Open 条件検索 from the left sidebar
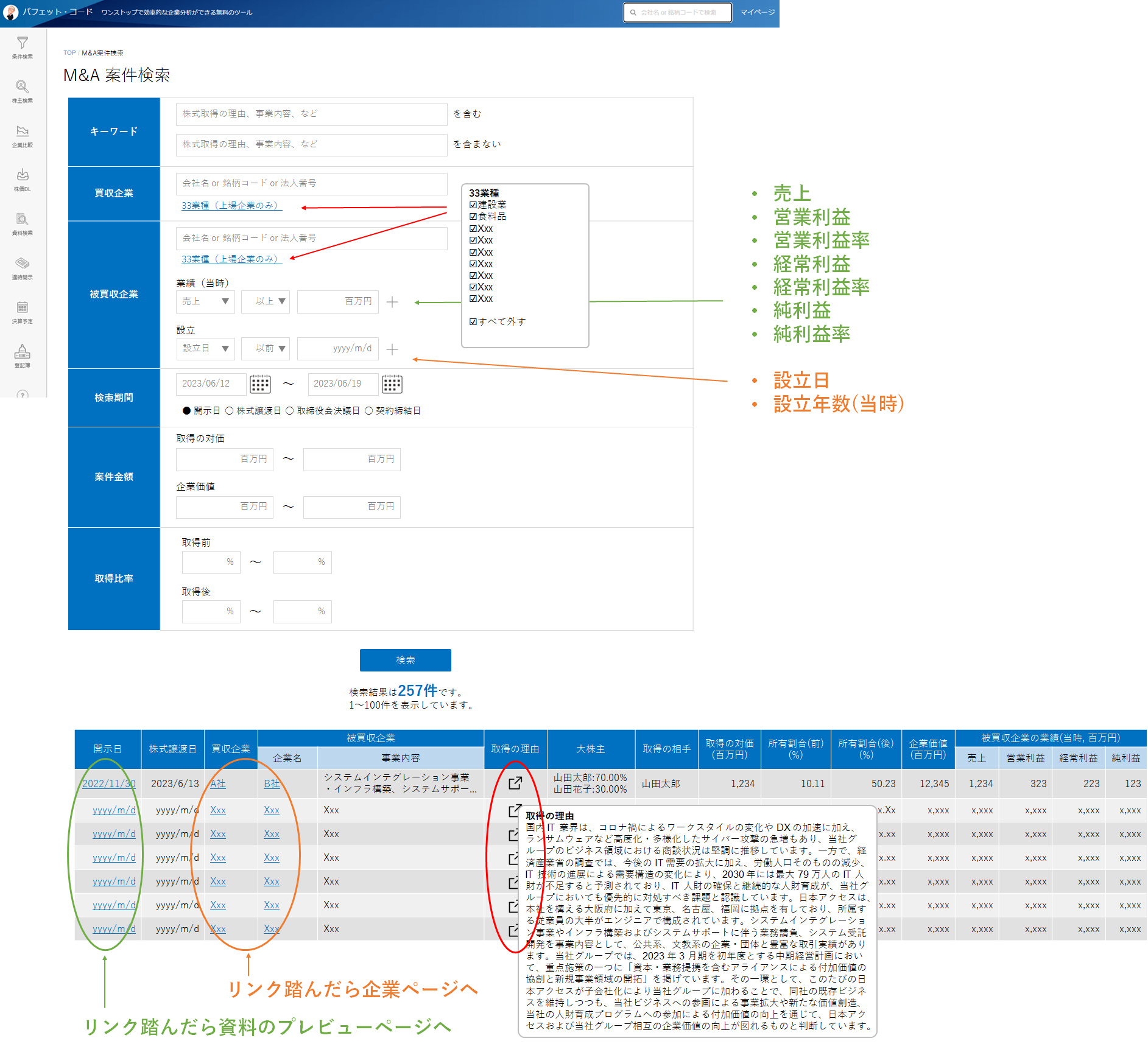The image size is (1148, 1055). pos(23,47)
